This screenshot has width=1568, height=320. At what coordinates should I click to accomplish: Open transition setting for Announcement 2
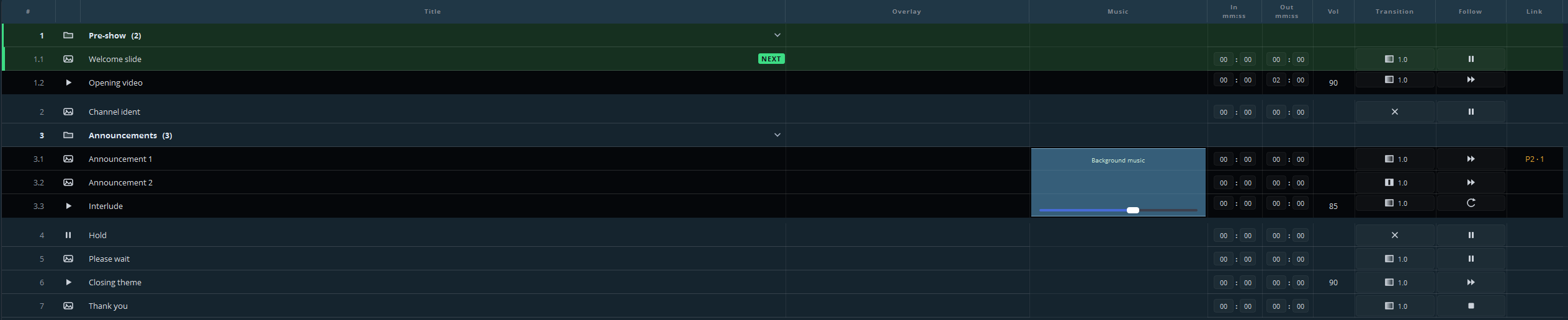pos(1395,182)
